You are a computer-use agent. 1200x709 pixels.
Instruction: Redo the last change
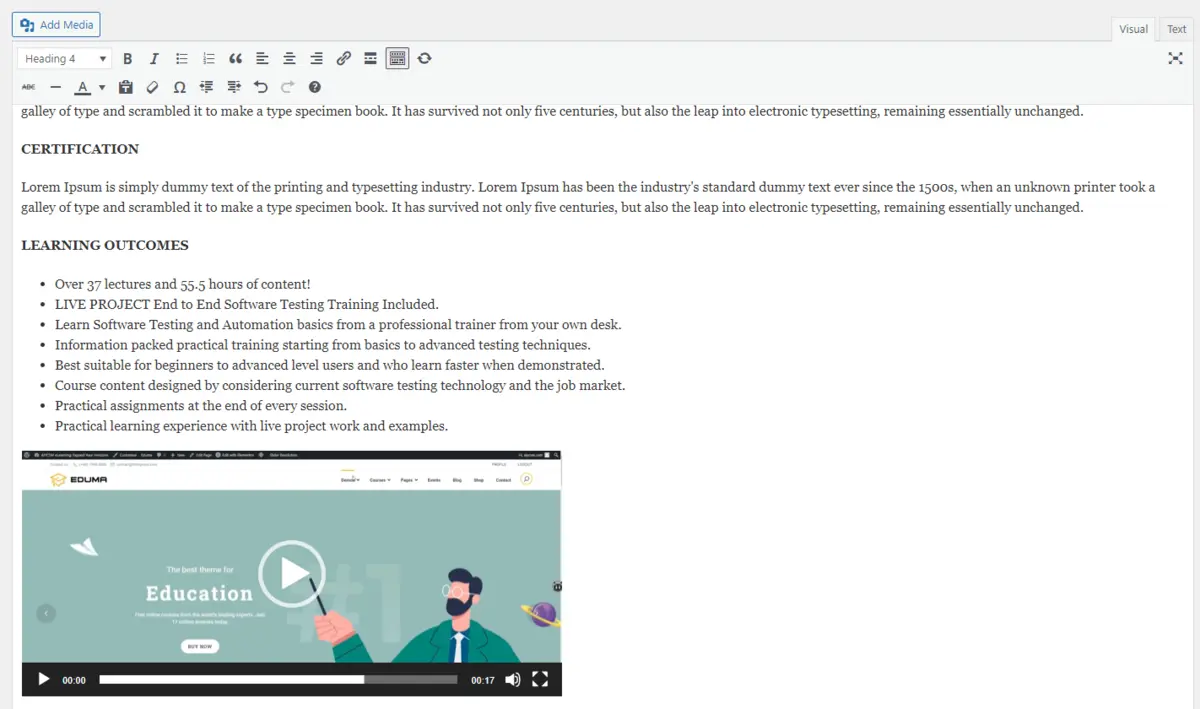click(x=288, y=87)
